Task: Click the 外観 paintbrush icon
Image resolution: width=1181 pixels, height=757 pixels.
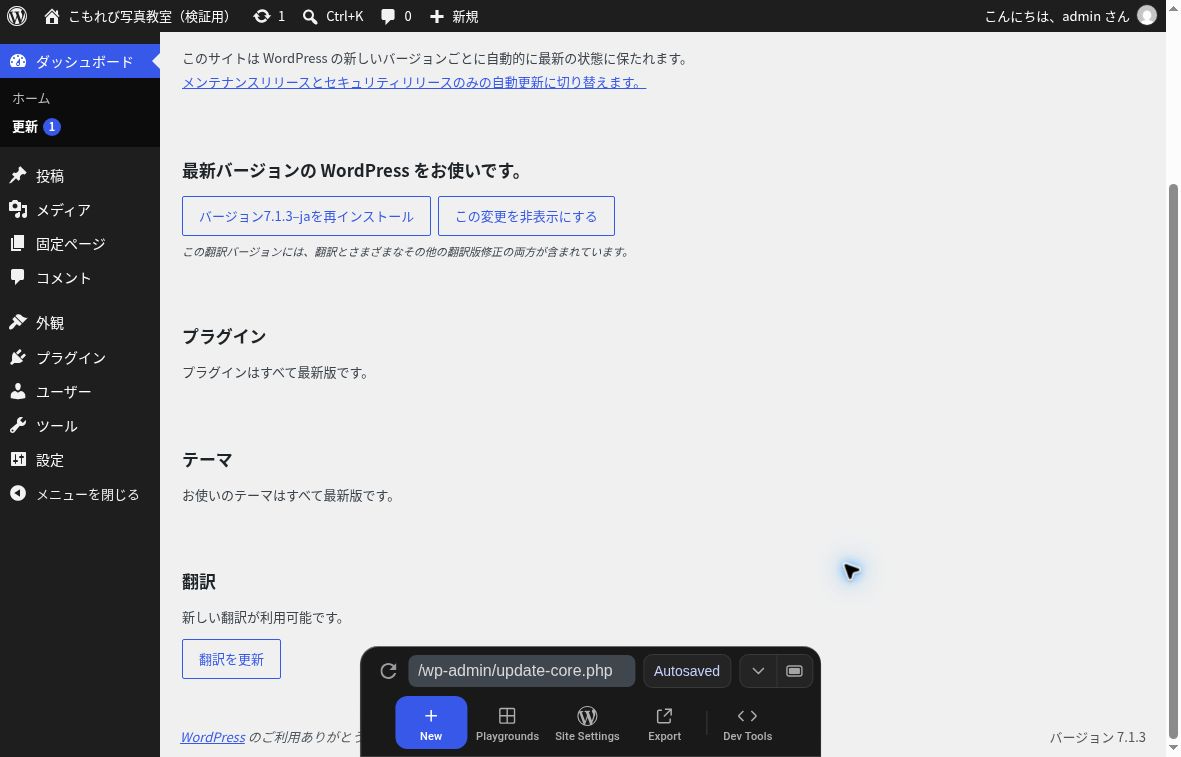Action: [x=18, y=322]
